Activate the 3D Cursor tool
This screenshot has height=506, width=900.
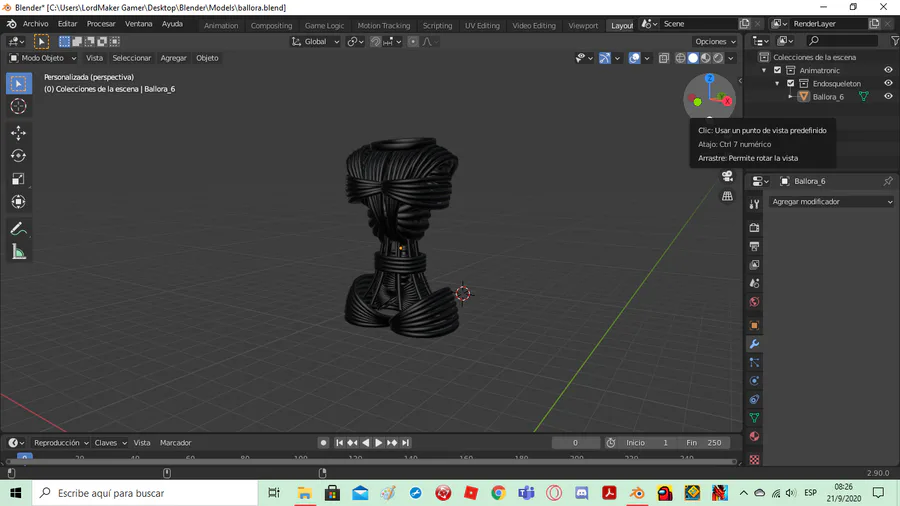18,107
